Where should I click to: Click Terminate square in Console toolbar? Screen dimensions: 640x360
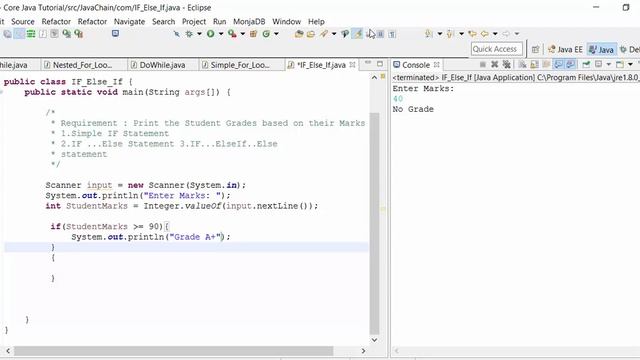click(x=482, y=64)
